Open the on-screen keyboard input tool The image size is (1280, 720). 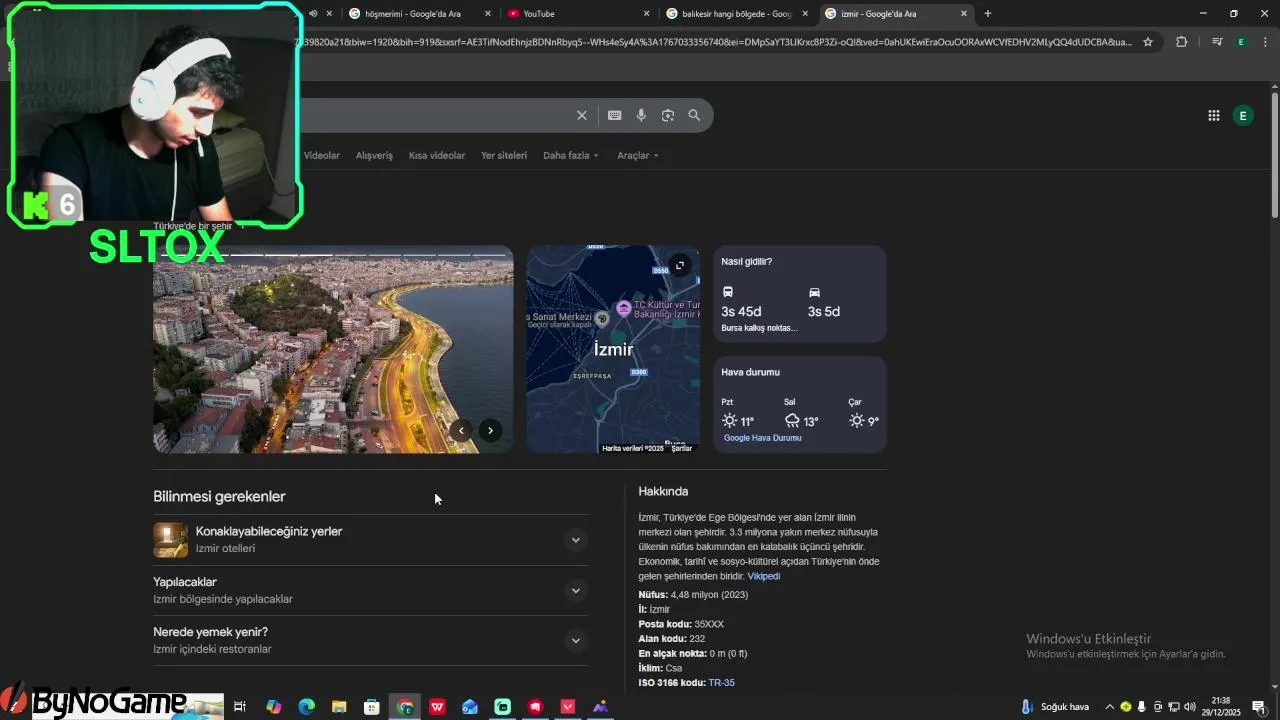pos(614,115)
